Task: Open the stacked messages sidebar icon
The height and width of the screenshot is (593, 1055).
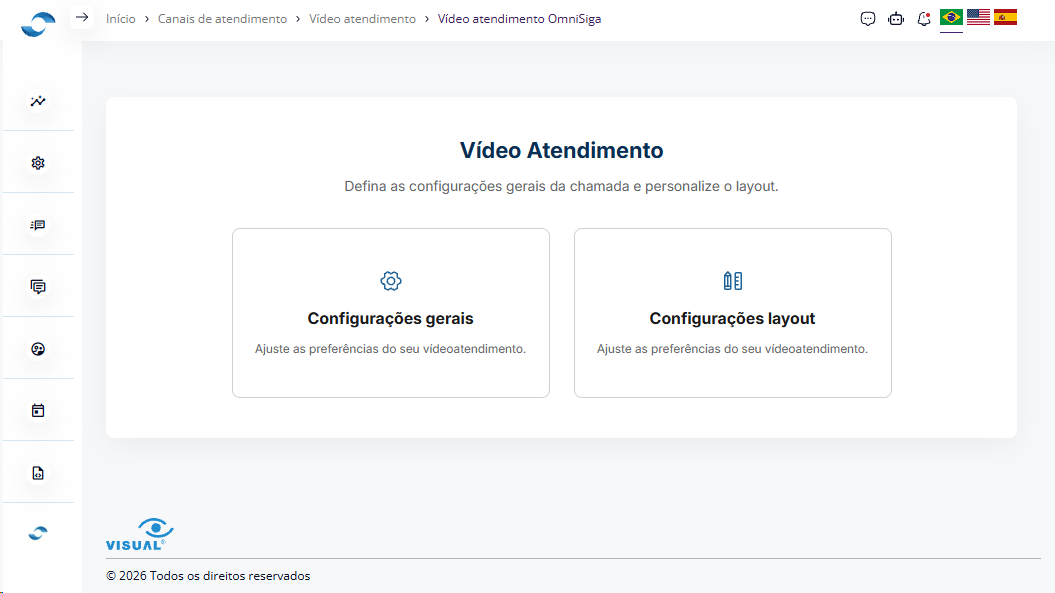Action: pos(38,287)
